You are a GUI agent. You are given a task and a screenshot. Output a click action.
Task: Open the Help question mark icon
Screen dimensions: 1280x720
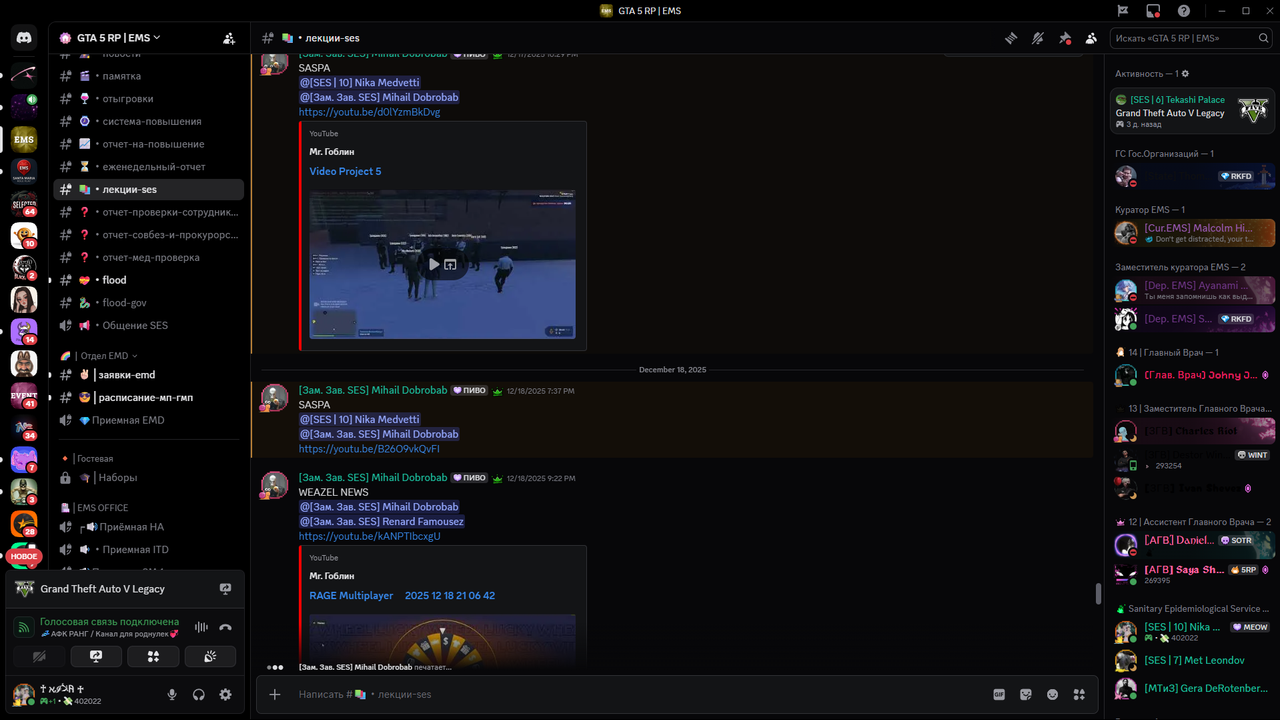coord(1184,10)
